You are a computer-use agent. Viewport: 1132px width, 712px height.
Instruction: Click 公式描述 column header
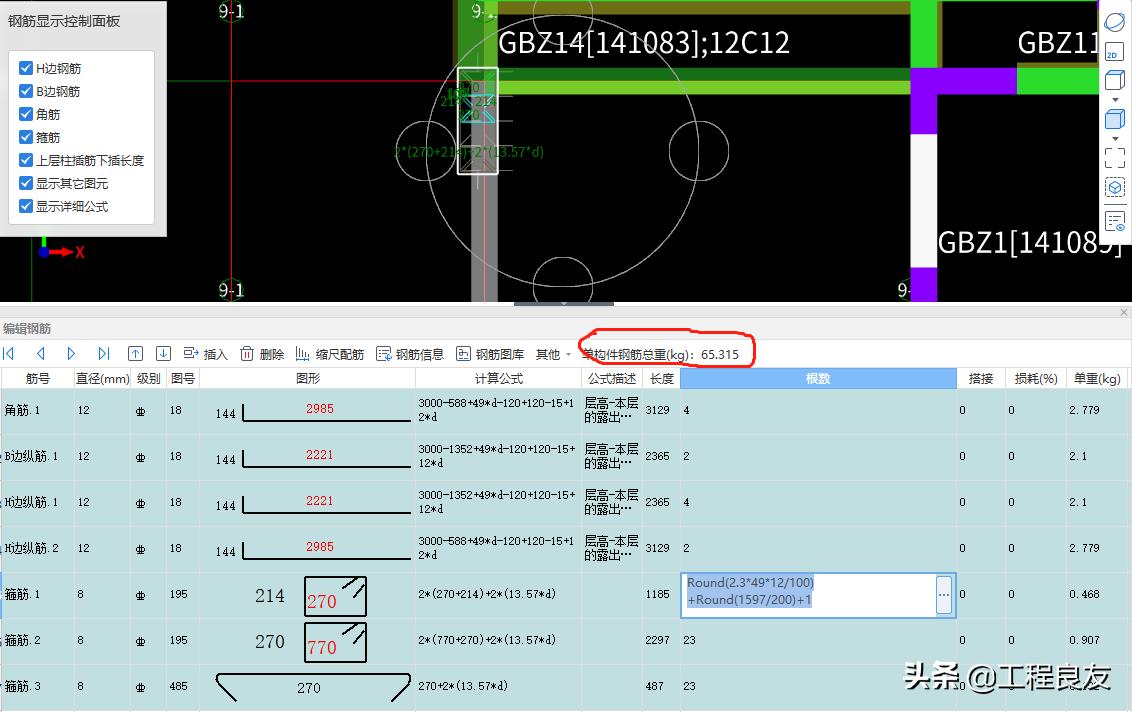tap(611, 378)
